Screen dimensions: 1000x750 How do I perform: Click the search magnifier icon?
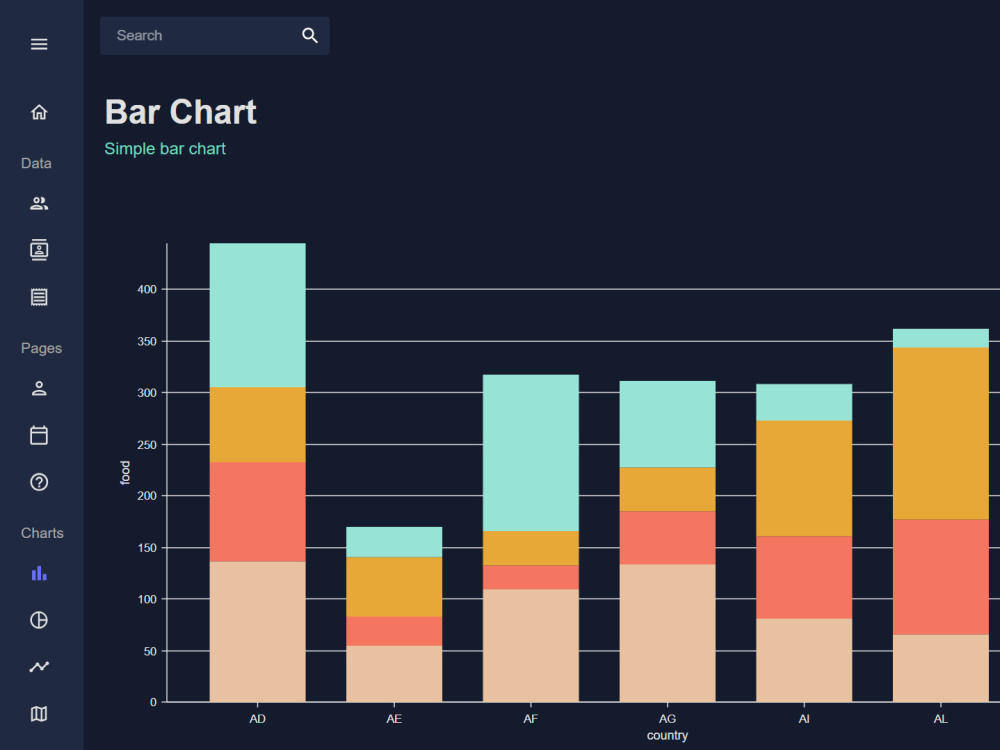tap(310, 36)
